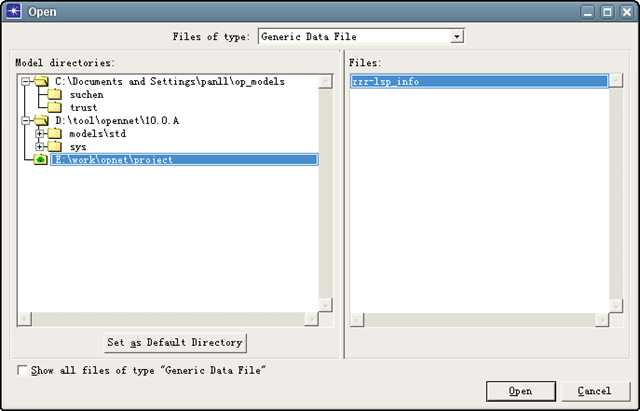
Task: Click the trust folder icon
Action: click(54, 108)
